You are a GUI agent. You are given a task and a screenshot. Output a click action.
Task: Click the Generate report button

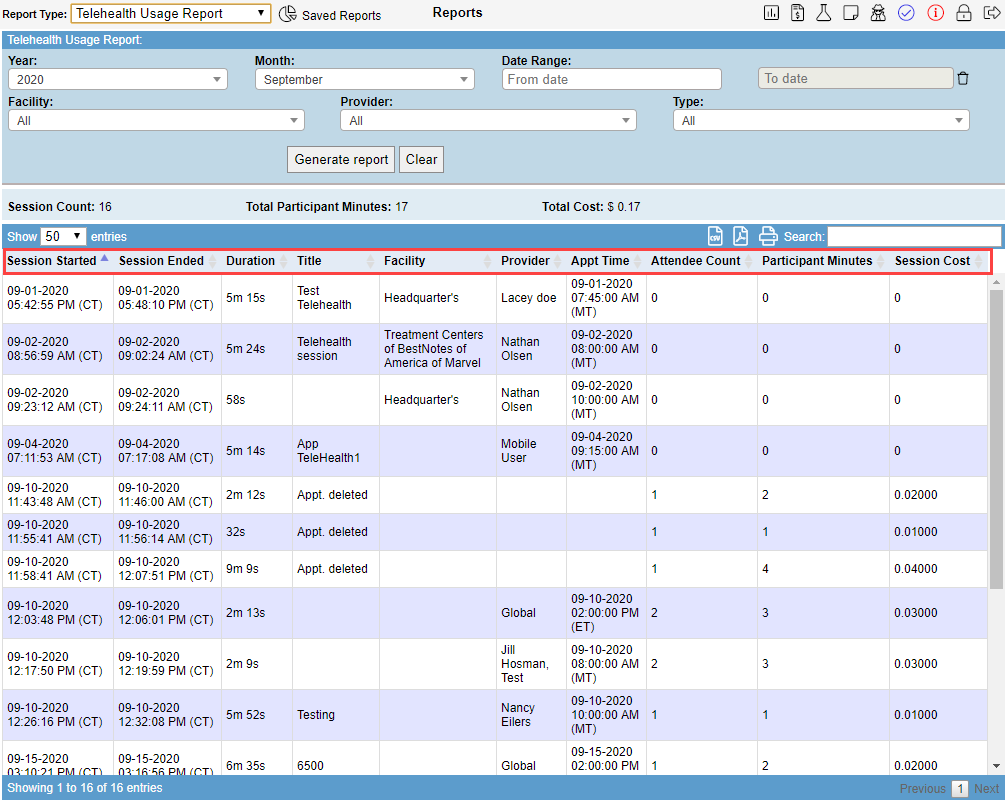[x=341, y=160]
